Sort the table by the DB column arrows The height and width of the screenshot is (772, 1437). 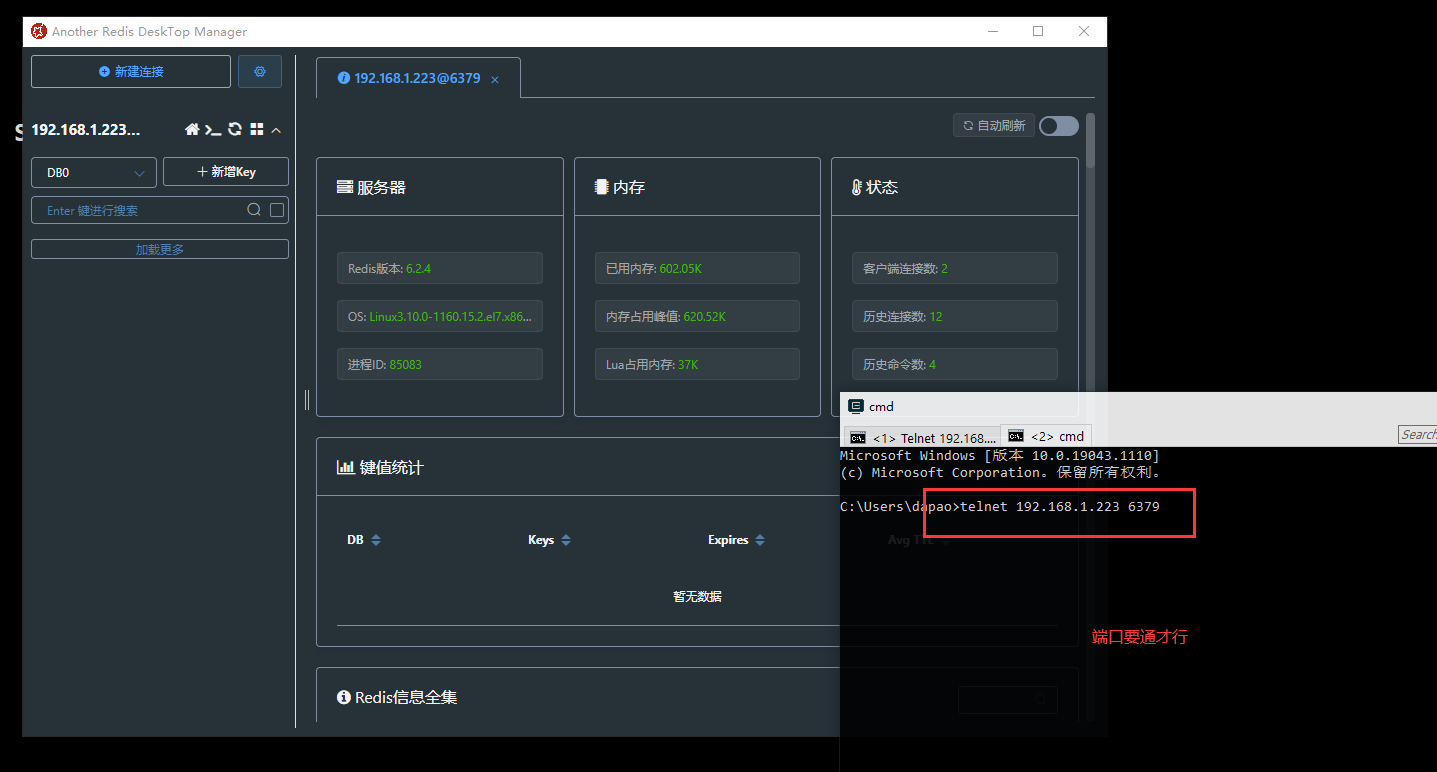[376, 540]
